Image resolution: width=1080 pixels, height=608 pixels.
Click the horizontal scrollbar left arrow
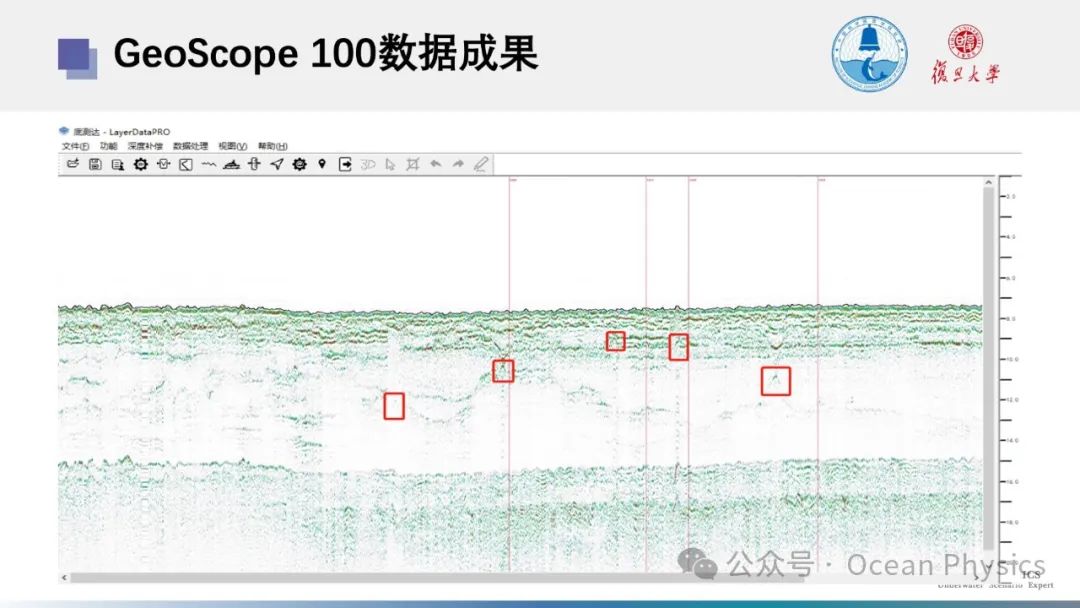pos(64,577)
